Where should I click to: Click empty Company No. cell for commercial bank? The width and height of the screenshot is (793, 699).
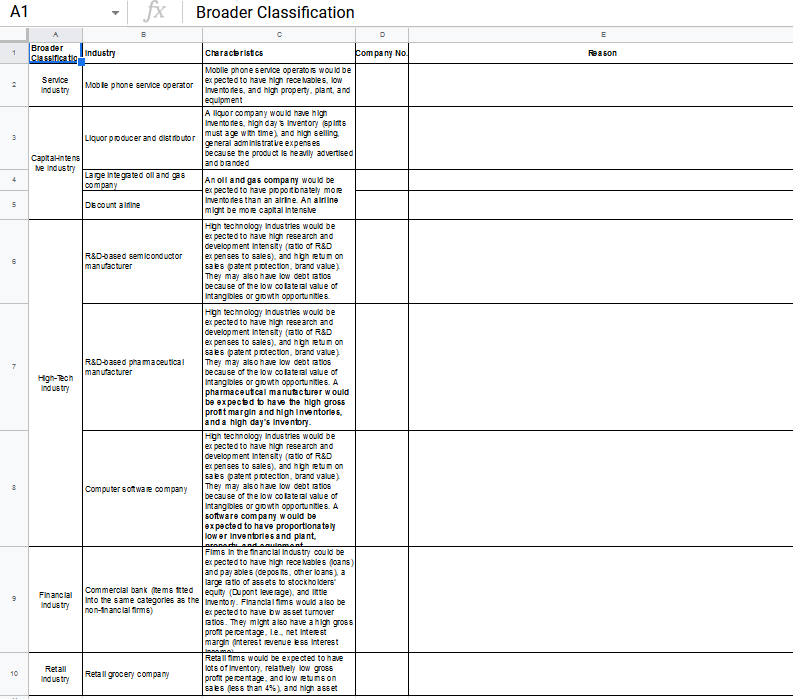(382, 600)
